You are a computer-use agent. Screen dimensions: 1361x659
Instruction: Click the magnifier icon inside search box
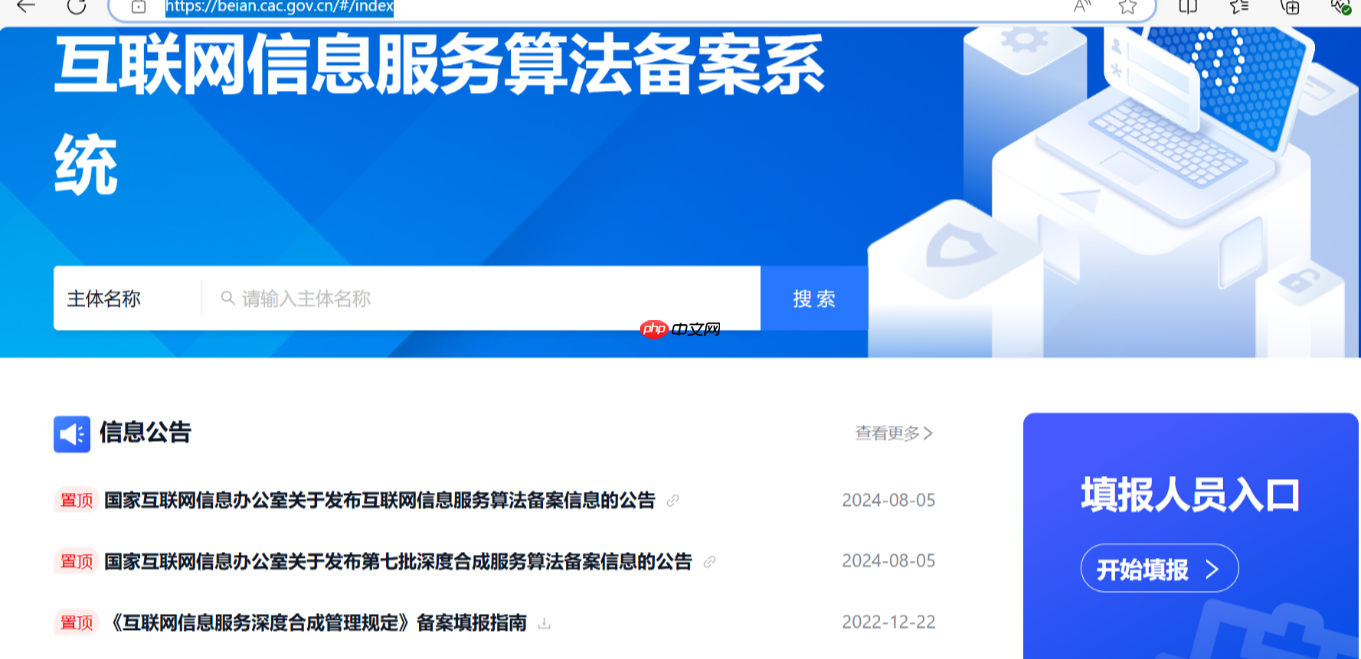pos(228,298)
